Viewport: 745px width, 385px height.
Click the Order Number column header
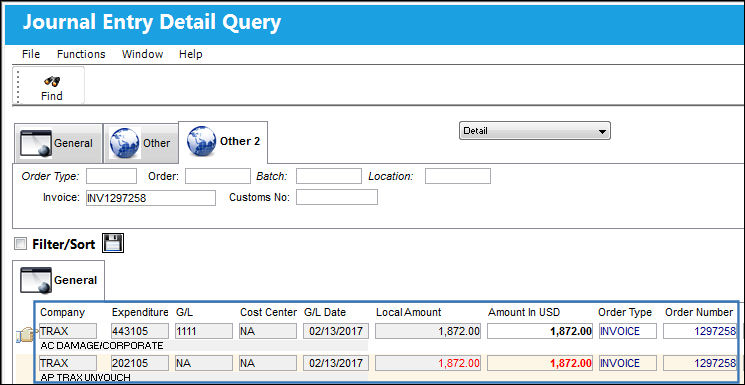coord(699,312)
